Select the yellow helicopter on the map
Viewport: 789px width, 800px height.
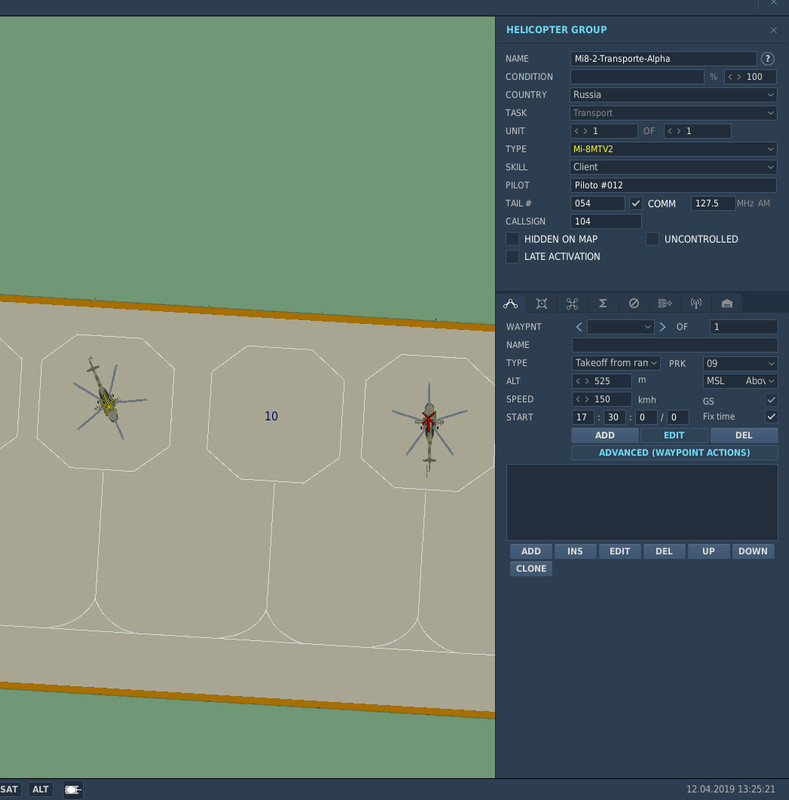pos(108,400)
